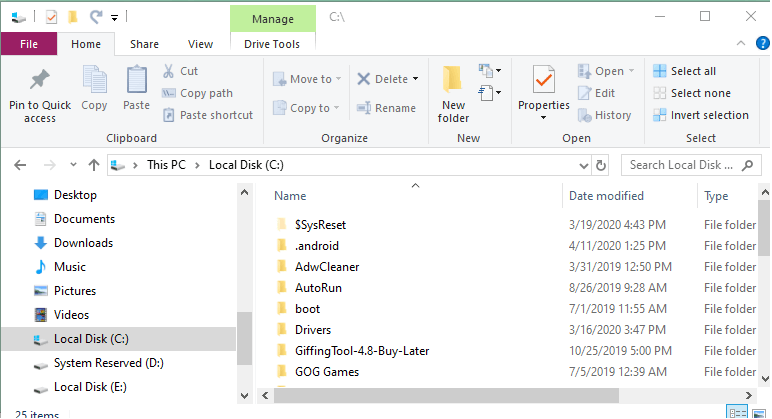The height and width of the screenshot is (419, 772).
Task: Sort by Date modified column
Action: pos(606,196)
